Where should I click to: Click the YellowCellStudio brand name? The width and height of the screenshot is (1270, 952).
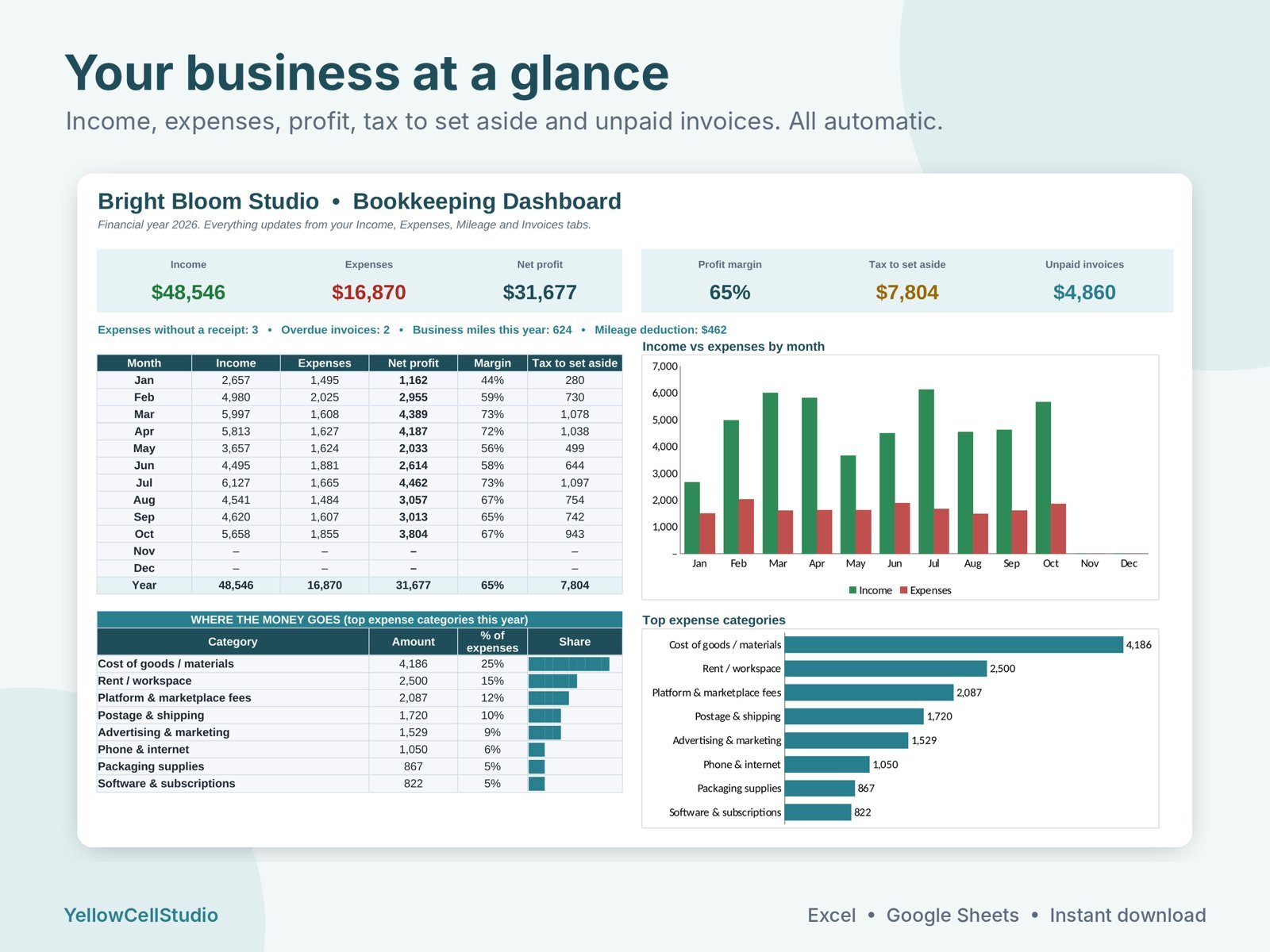click(x=140, y=915)
